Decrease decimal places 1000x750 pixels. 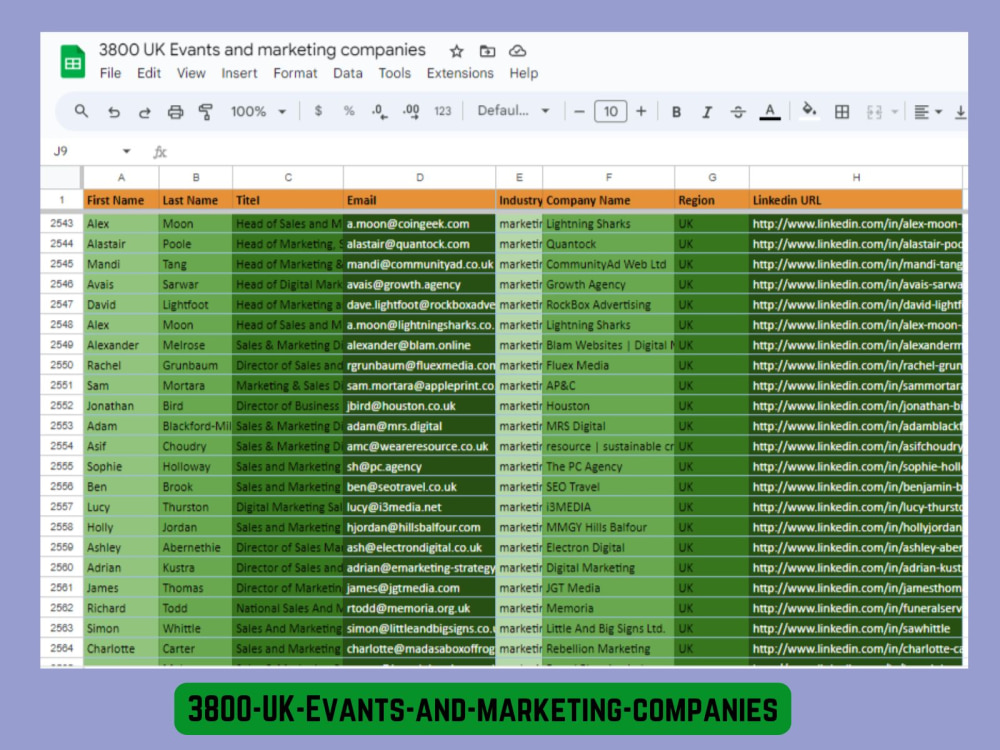[379, 112]
